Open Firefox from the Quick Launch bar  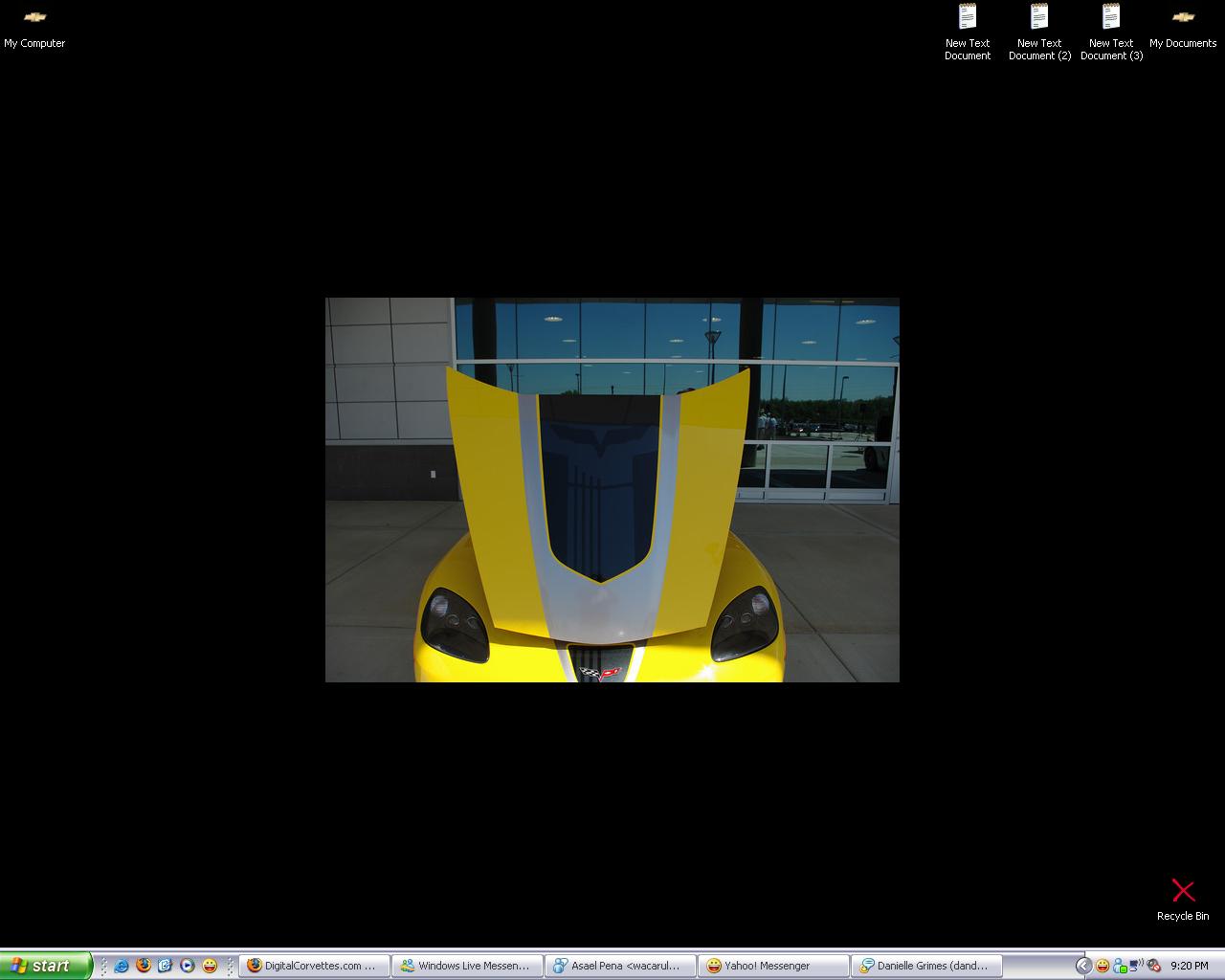(143, 965)
